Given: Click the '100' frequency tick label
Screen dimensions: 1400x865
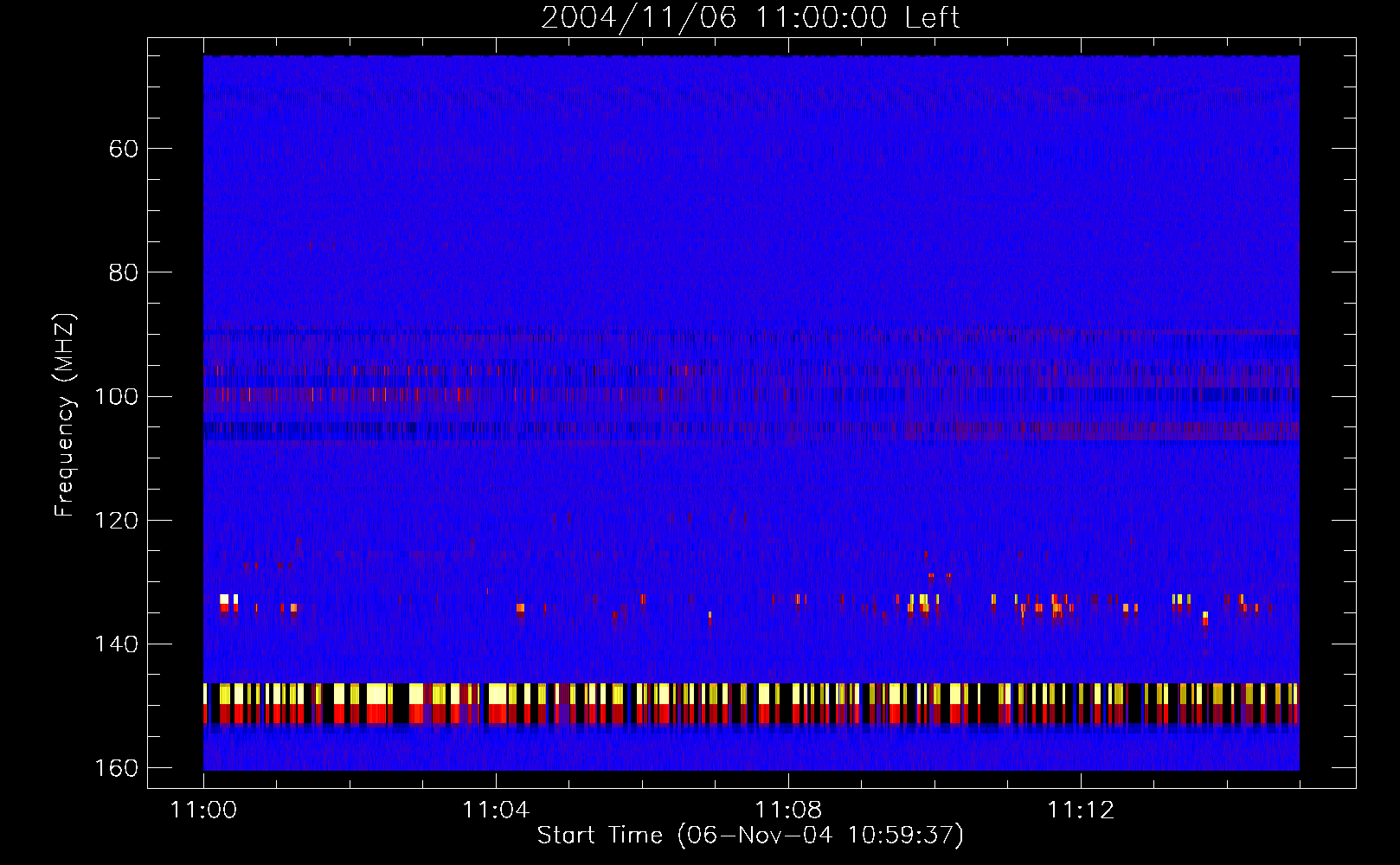Looking at the screenshot, I should click(116, 397).
